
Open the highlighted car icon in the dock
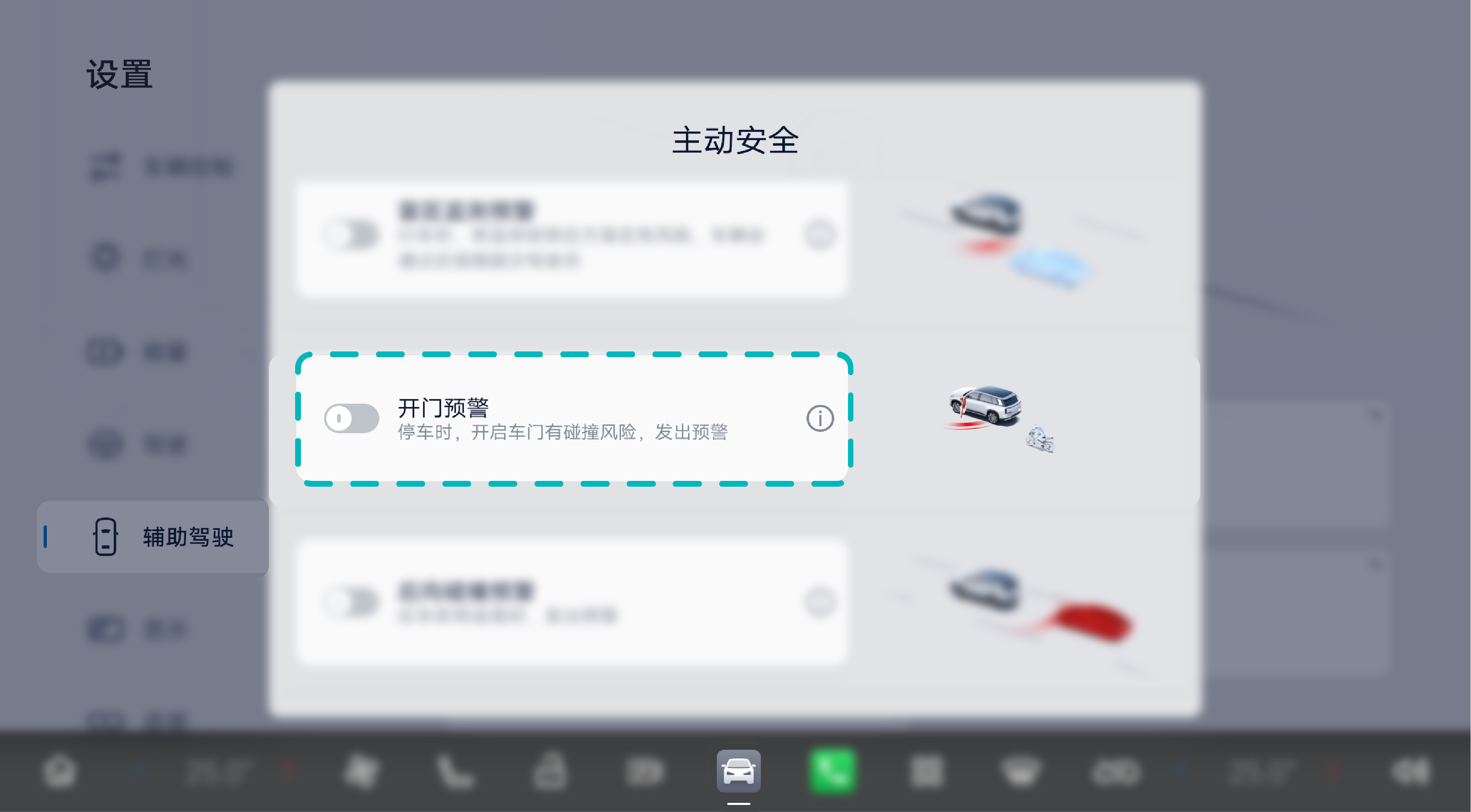[x=738, y=771]
